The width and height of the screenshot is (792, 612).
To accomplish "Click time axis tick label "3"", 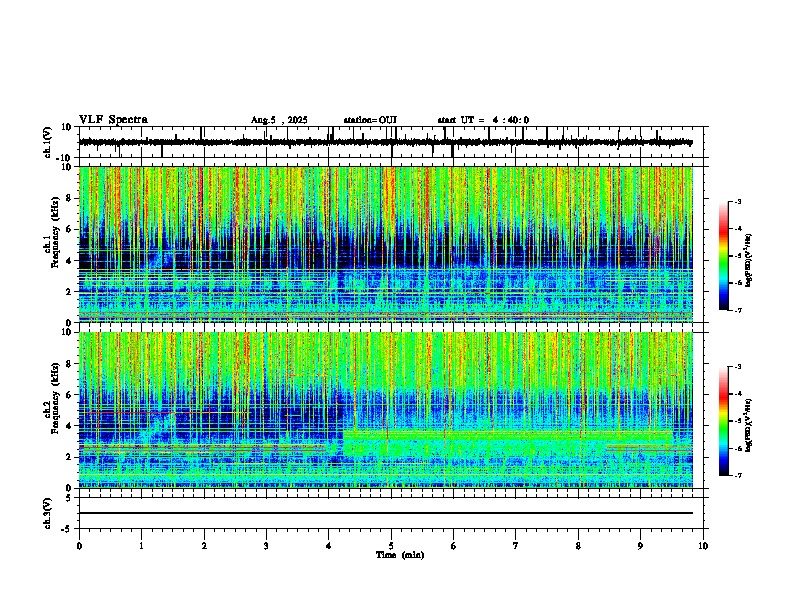I will click(x=266, y=546).
